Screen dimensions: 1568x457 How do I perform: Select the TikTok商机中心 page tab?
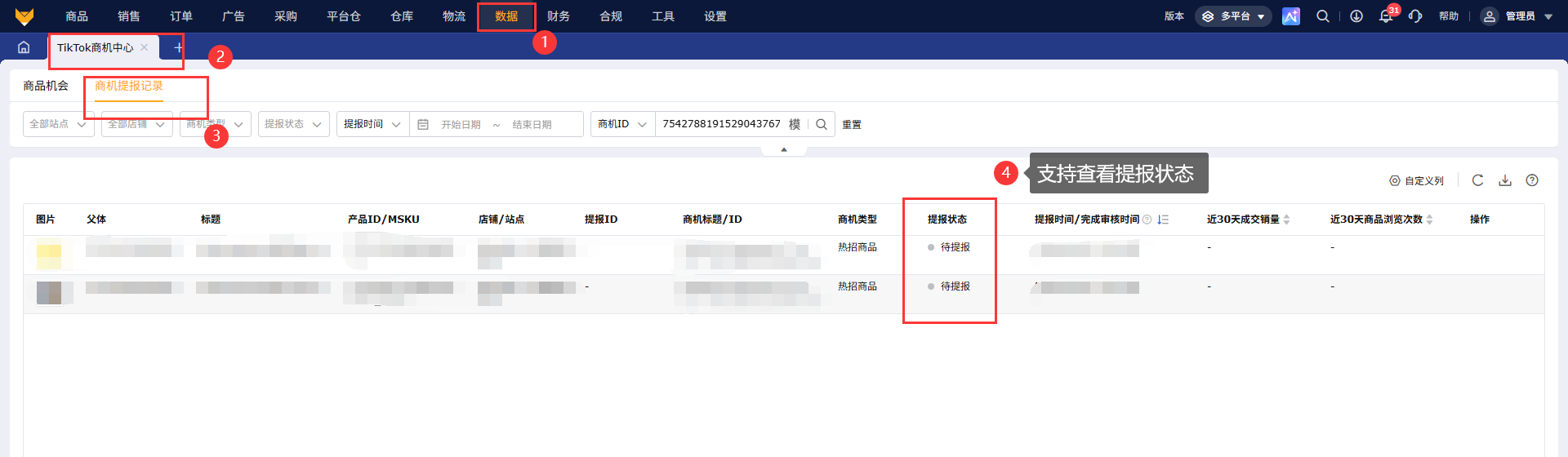(x=96, y=47)
